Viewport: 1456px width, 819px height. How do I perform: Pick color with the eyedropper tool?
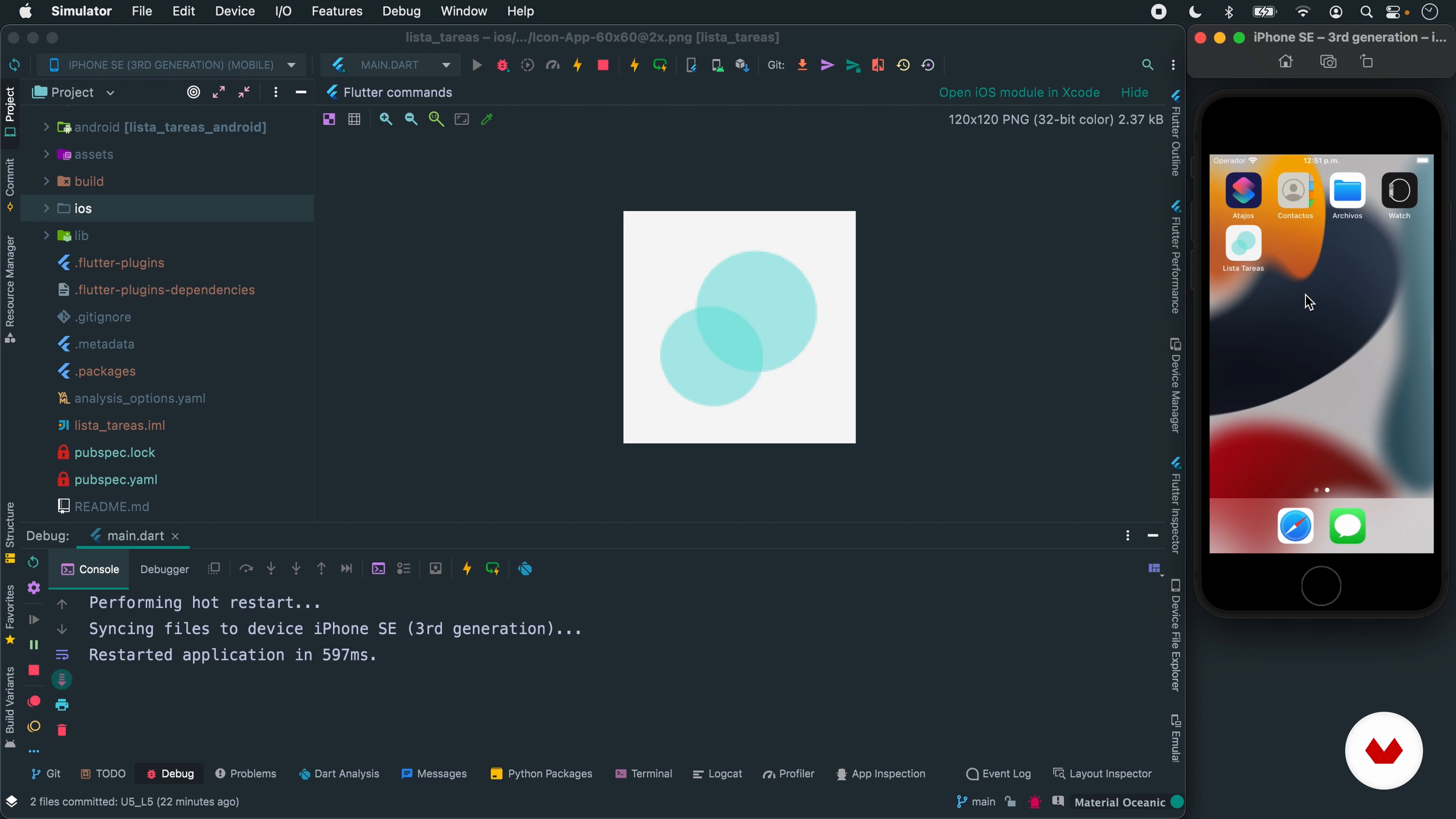coord(486,119)
